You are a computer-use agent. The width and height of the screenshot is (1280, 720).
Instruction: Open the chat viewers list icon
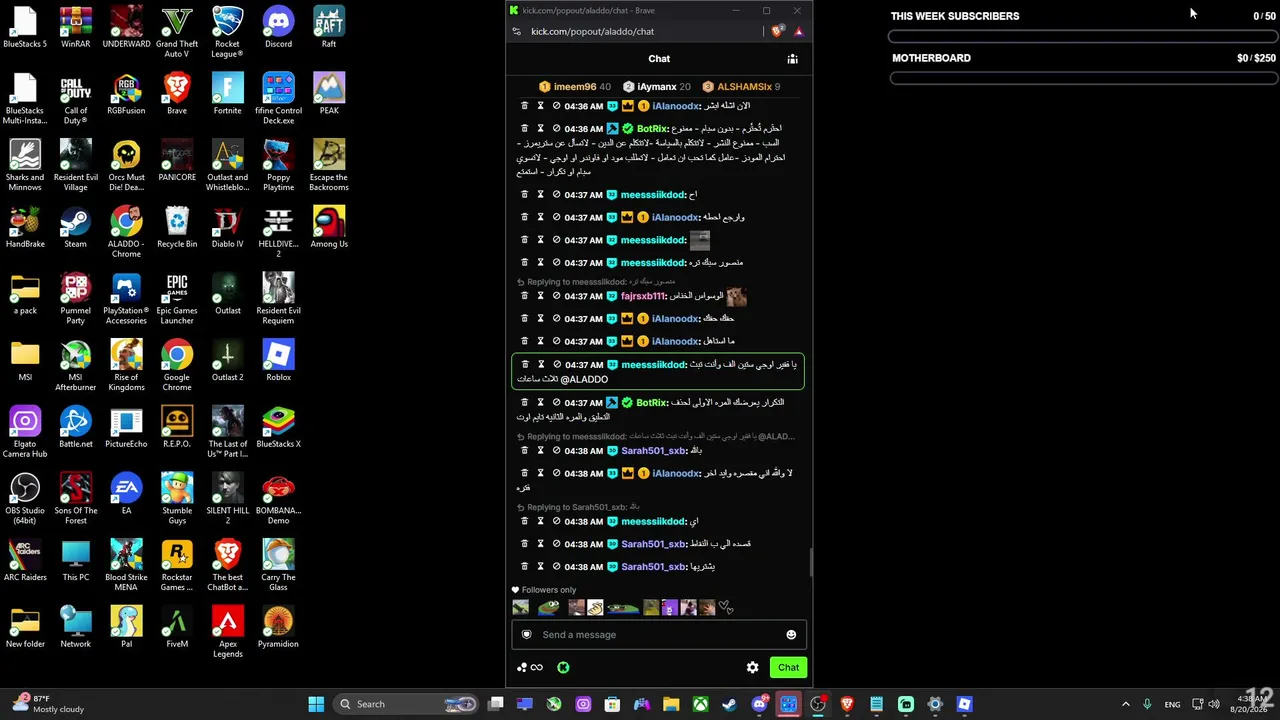coord(792,59)
